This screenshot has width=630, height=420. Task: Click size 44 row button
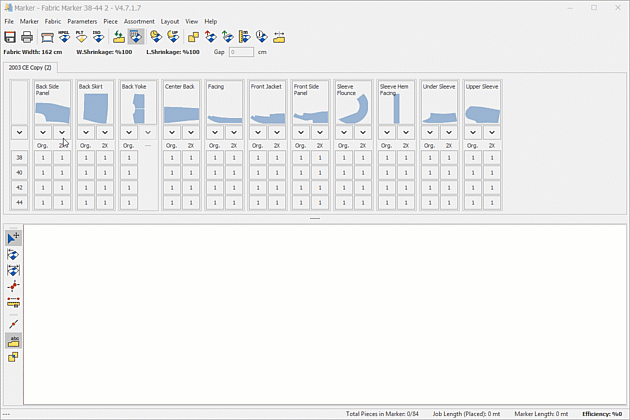pyautogui.click(x=19, y=203)
